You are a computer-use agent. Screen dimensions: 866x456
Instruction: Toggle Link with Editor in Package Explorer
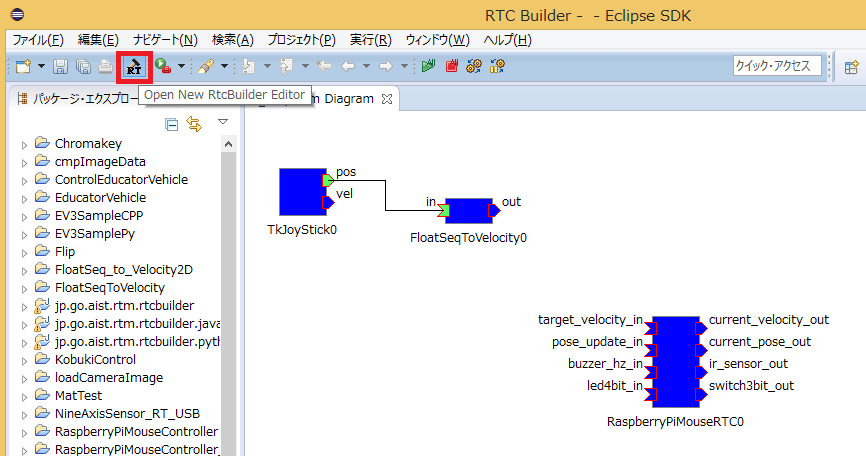(194, 124)
